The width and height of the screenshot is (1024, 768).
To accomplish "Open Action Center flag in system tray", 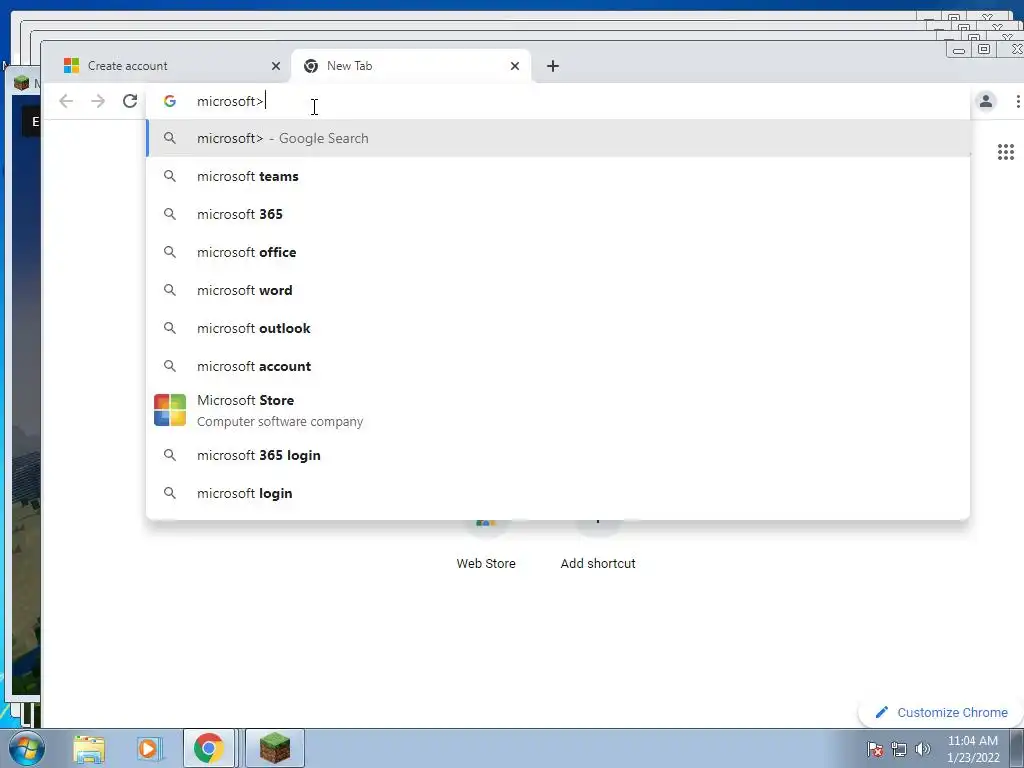I will point(876,749).
